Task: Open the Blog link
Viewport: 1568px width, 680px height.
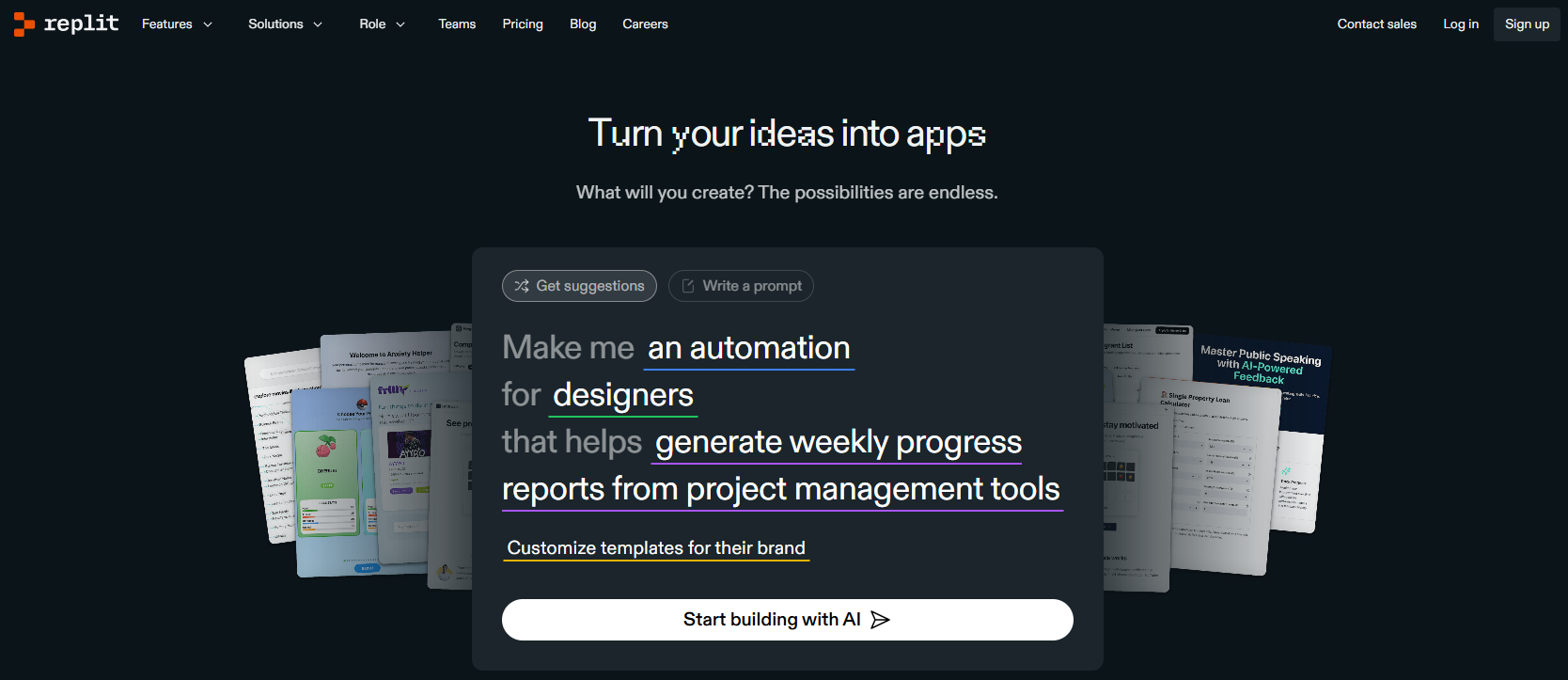Action: coord(583,24)
